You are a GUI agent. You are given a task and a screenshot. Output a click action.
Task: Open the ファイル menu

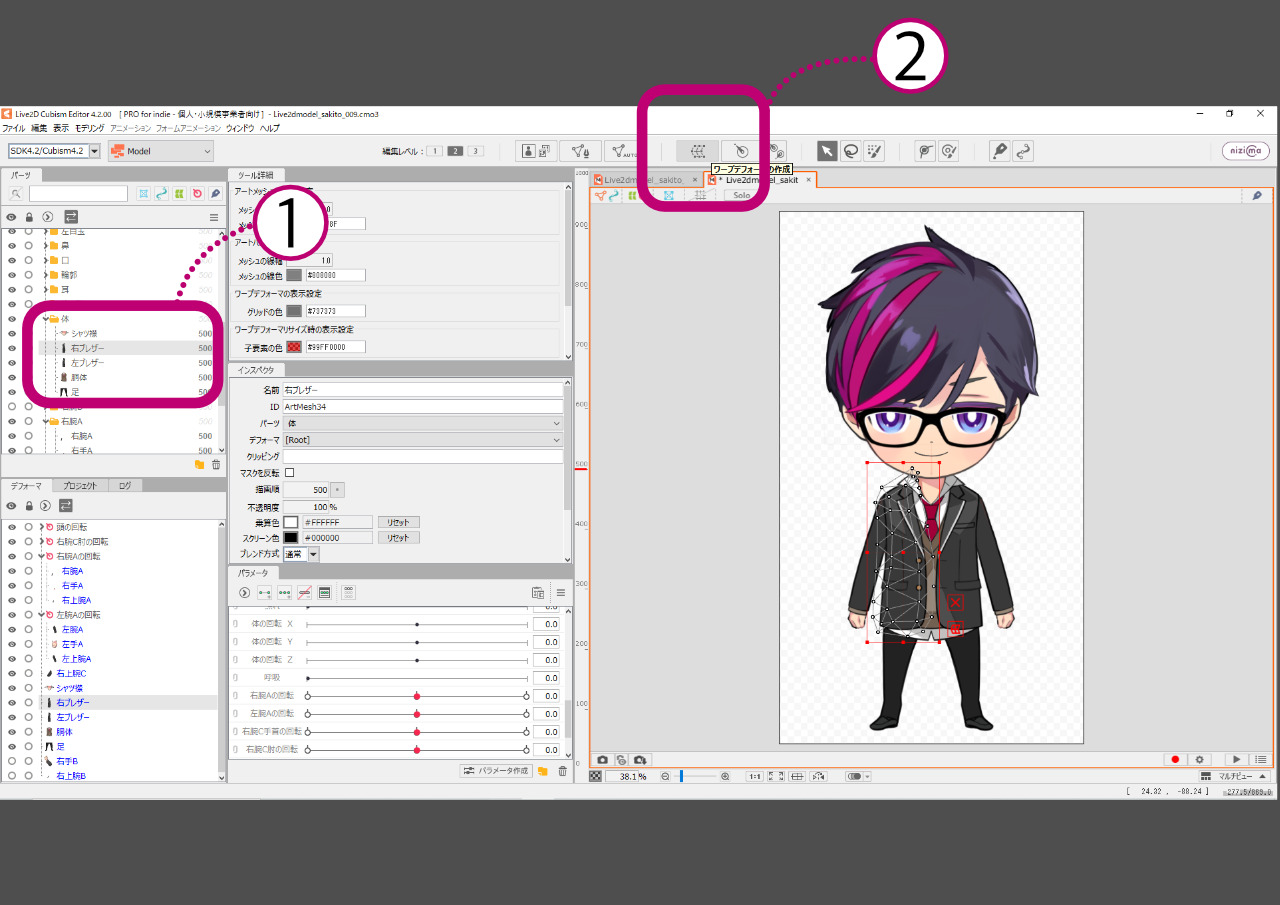coord(14,128)
